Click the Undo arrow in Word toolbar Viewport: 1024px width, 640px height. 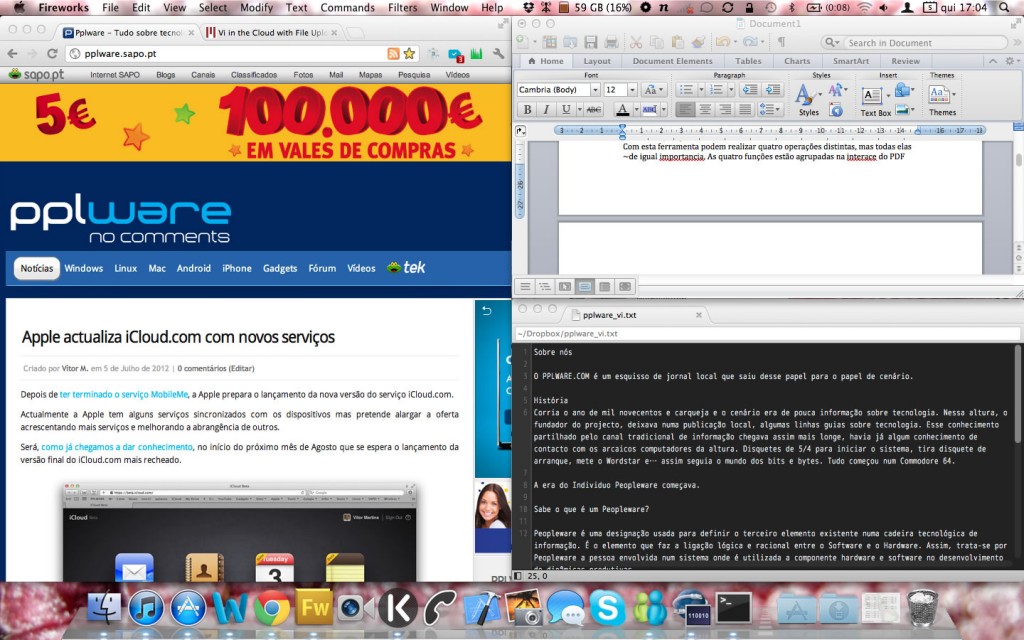pos(722,42)
